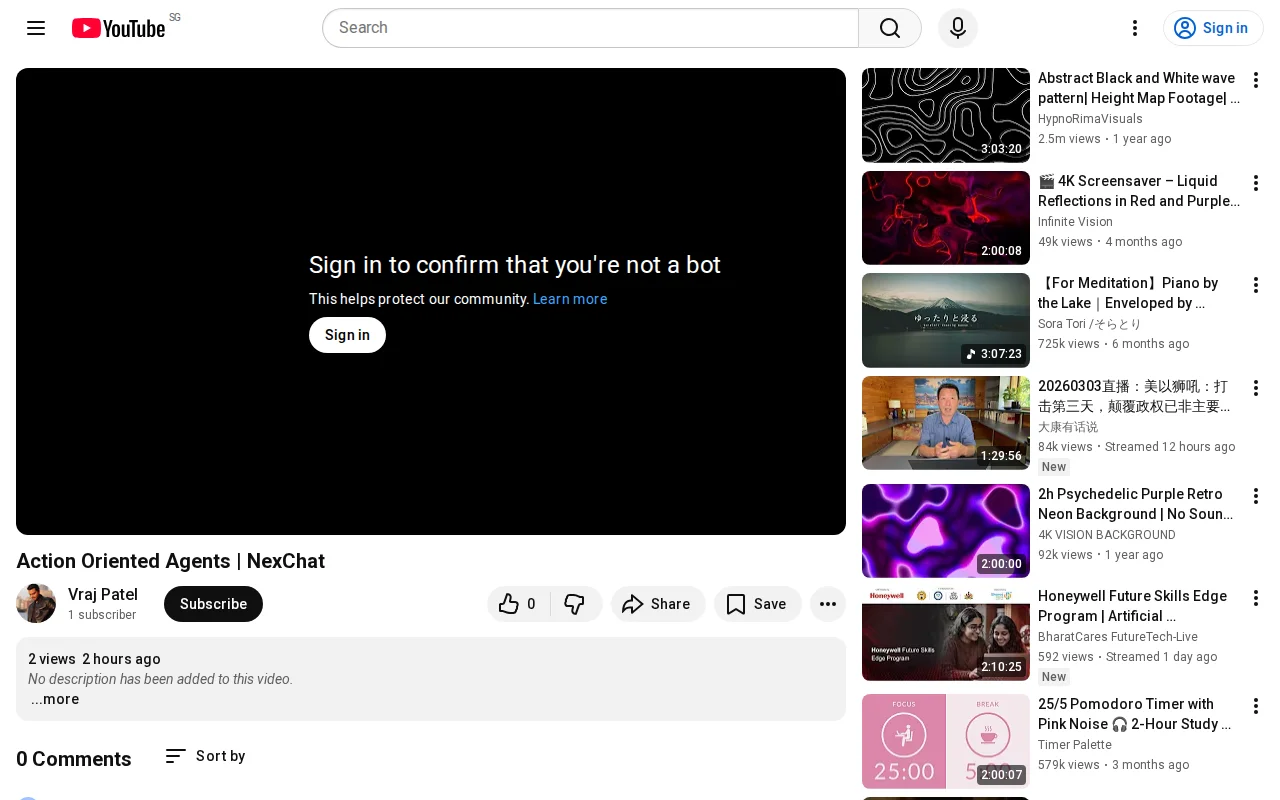The image size is (1280, 800).
Task: Click Sign in inside the video player
Action: click(x=347, y=335)
